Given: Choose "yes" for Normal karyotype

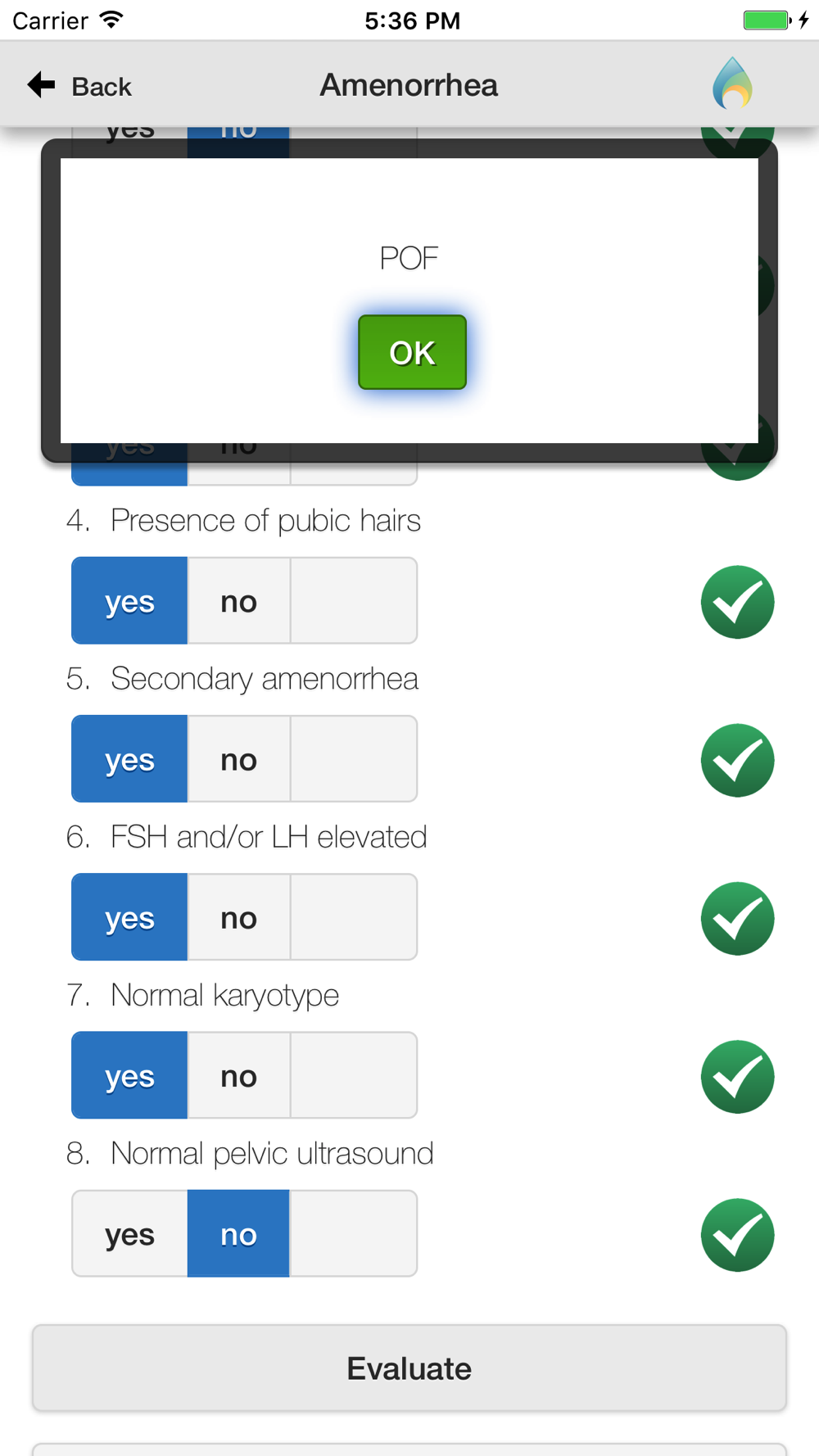Looking at the screenshot, I should click(129, 1076).
